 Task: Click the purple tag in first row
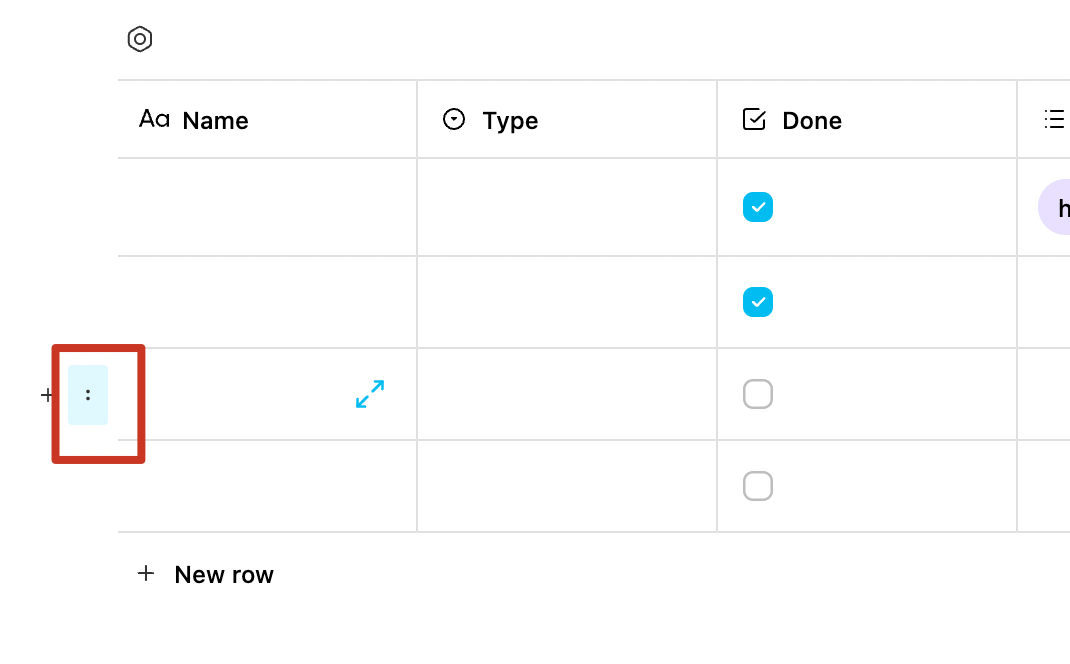[x=1056, y=208]
